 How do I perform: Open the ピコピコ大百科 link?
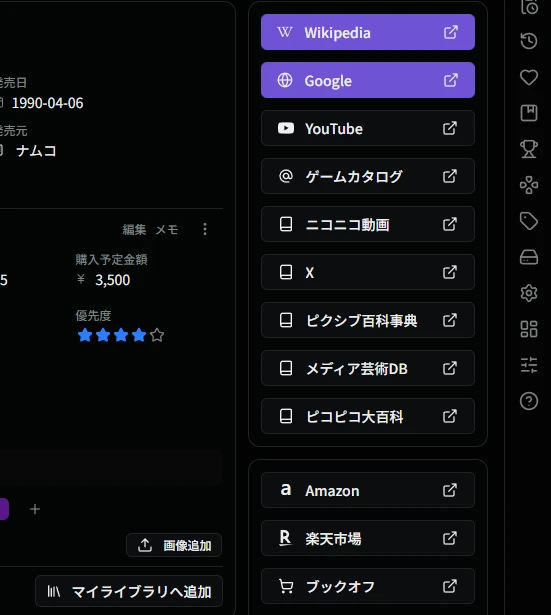(368, 416)
